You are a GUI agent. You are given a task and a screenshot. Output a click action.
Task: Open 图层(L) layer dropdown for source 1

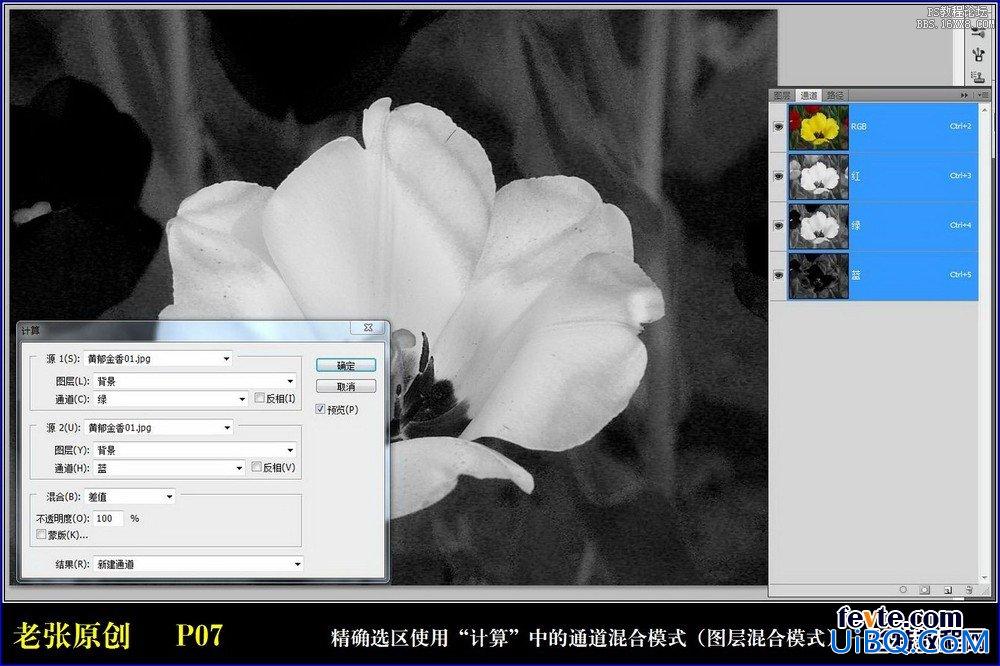195,381
